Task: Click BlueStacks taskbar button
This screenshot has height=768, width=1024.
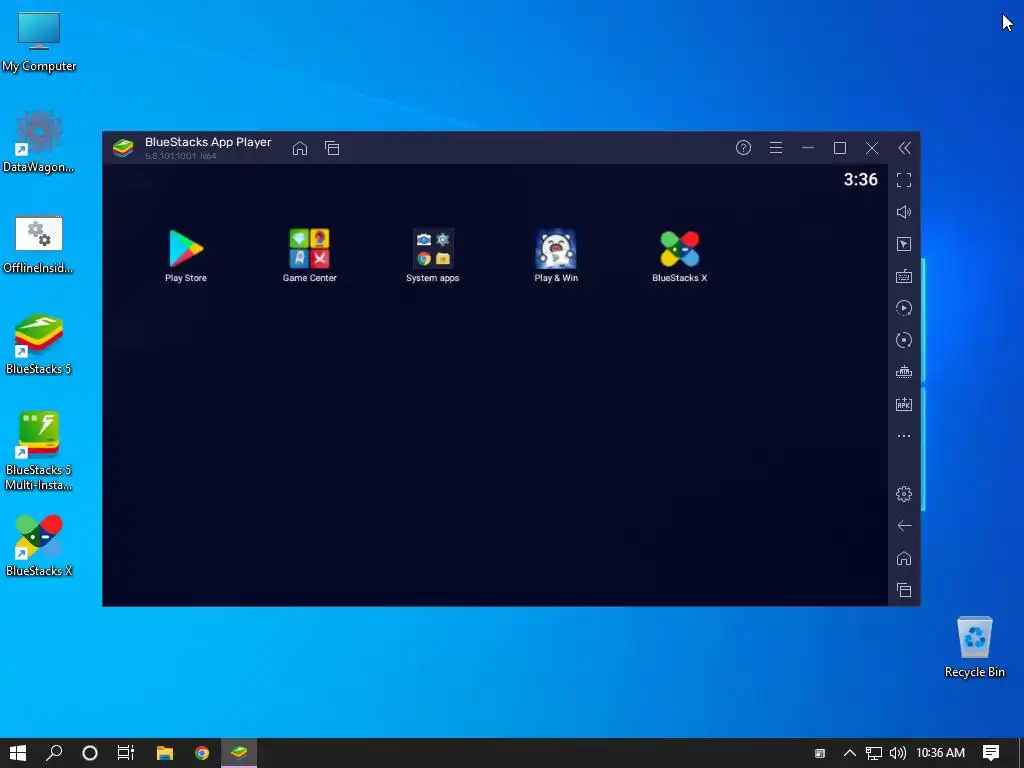Action: (239, 753)
